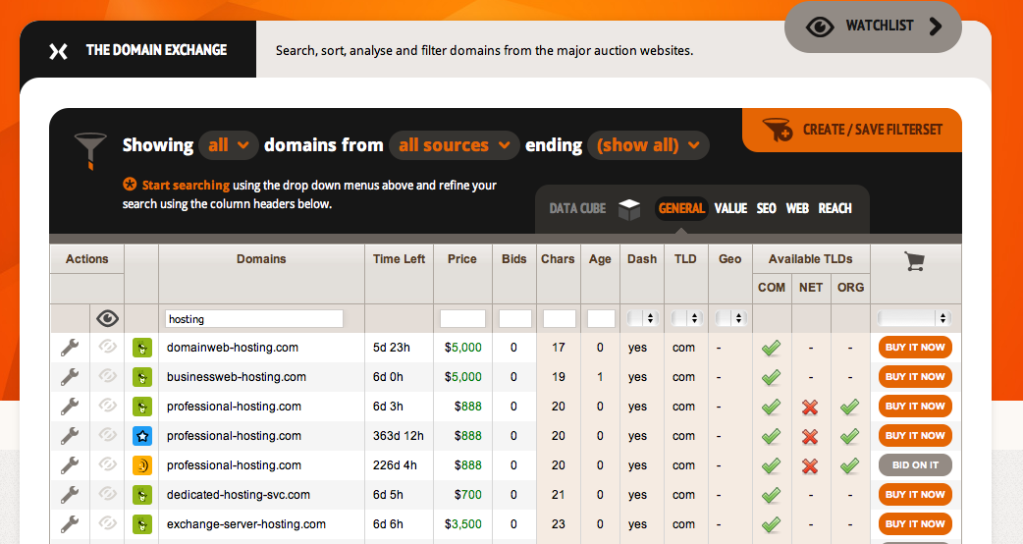Toggle the watchlist eye filter in header row
1023x544 pixels.
[x=107, y=318]
